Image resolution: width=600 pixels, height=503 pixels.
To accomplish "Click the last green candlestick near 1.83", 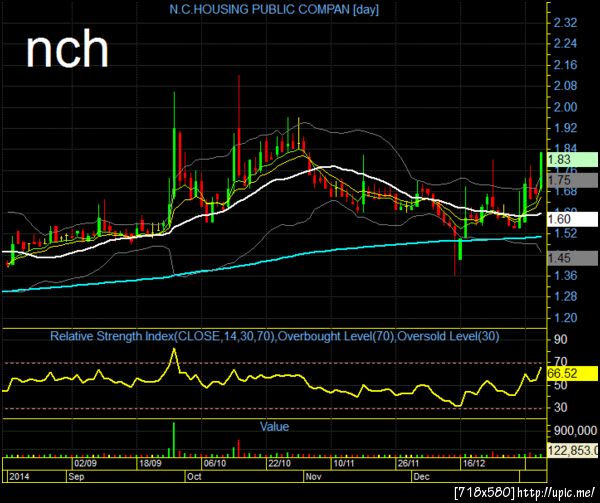I will click(541, 171).
